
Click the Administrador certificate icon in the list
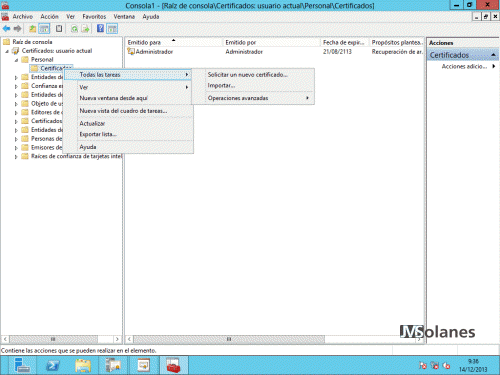pyautogui.click(x=131, y=52)
